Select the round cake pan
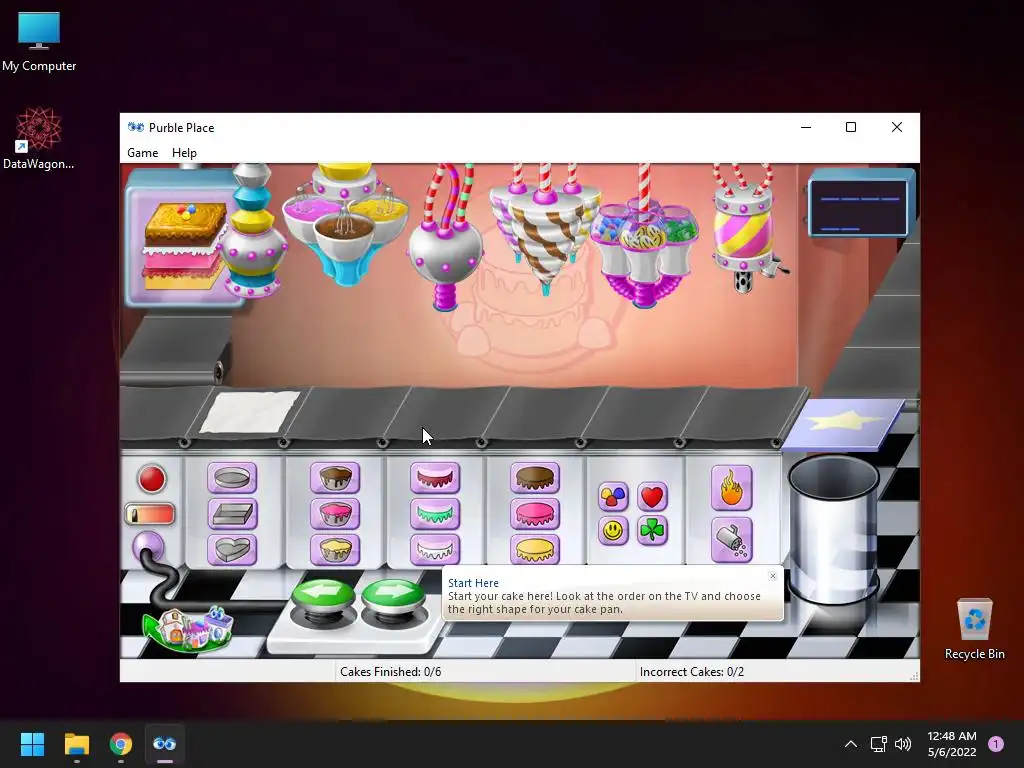This screenshot has height=768, width=1024. click(232, 478)
